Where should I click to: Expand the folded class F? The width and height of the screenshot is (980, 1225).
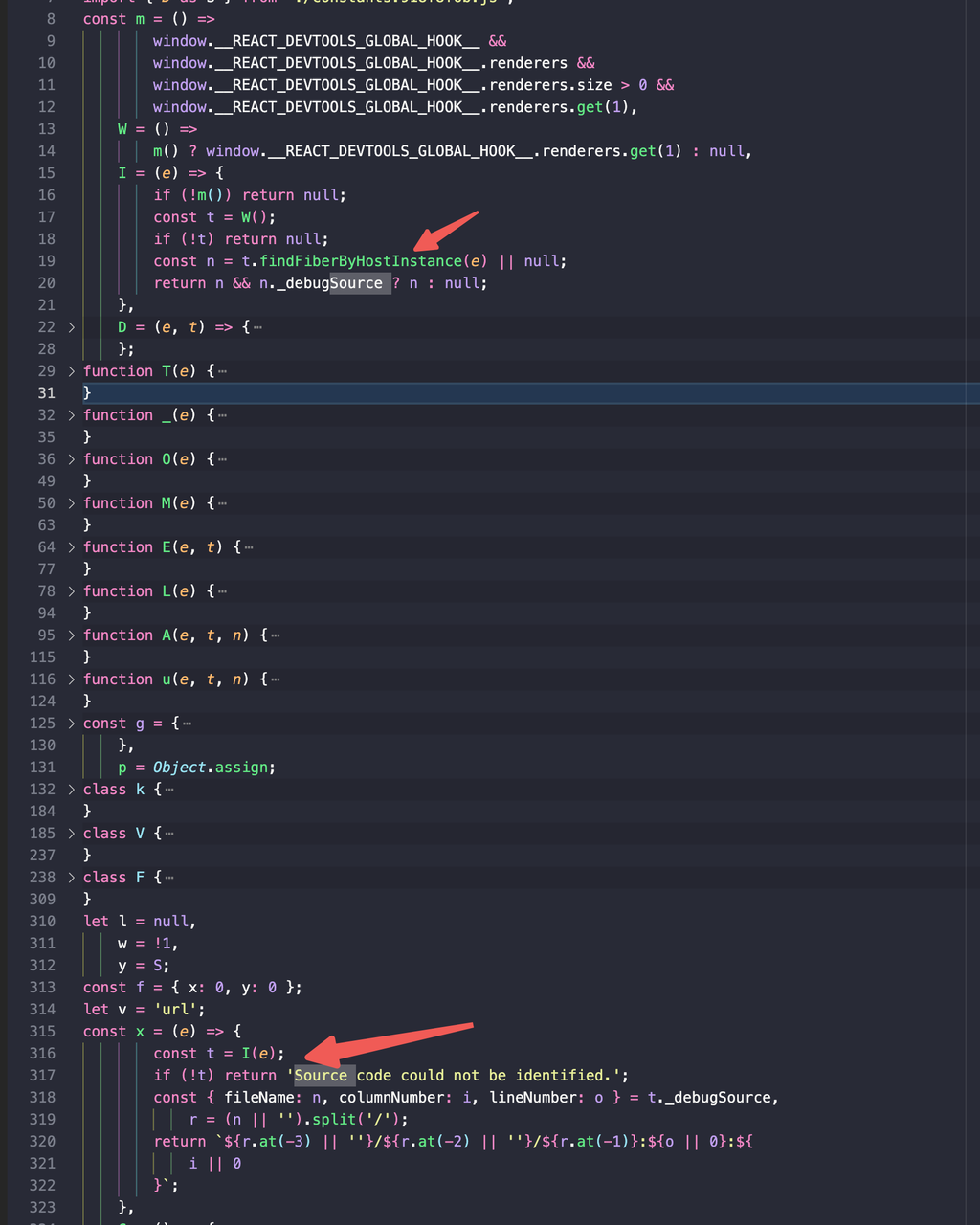tap(72, 877)
